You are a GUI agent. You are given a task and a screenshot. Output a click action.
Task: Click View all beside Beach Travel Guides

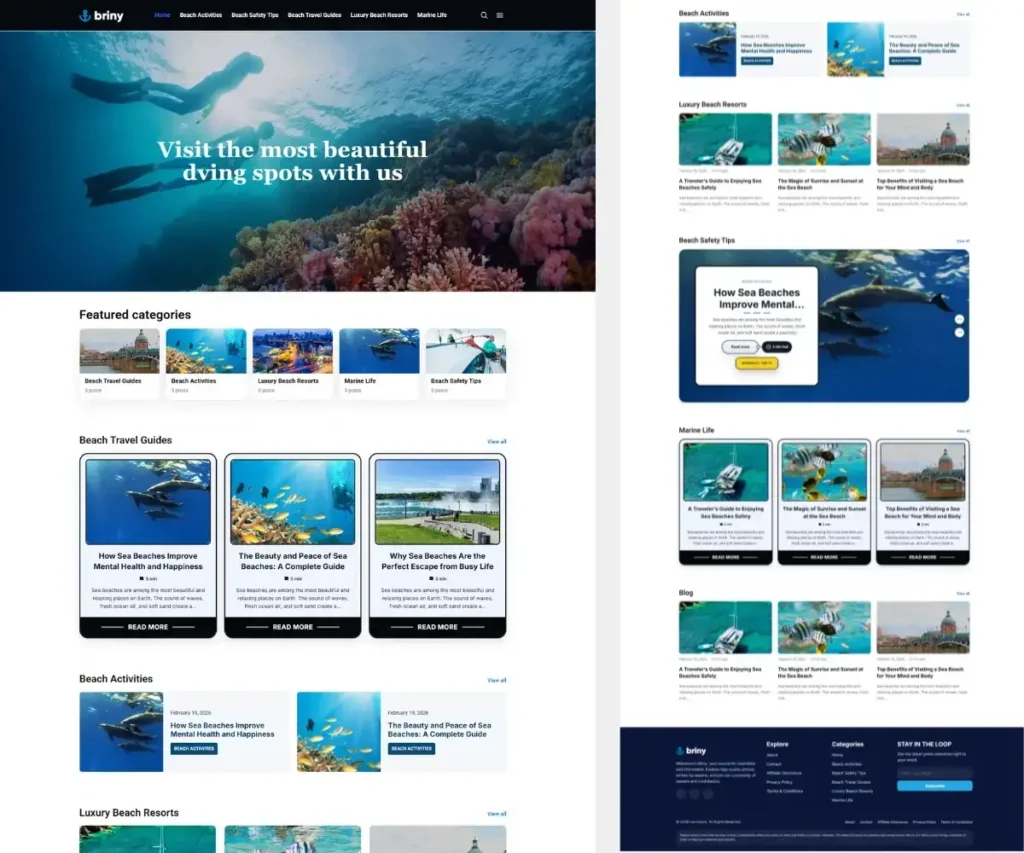tap(496, 441)
